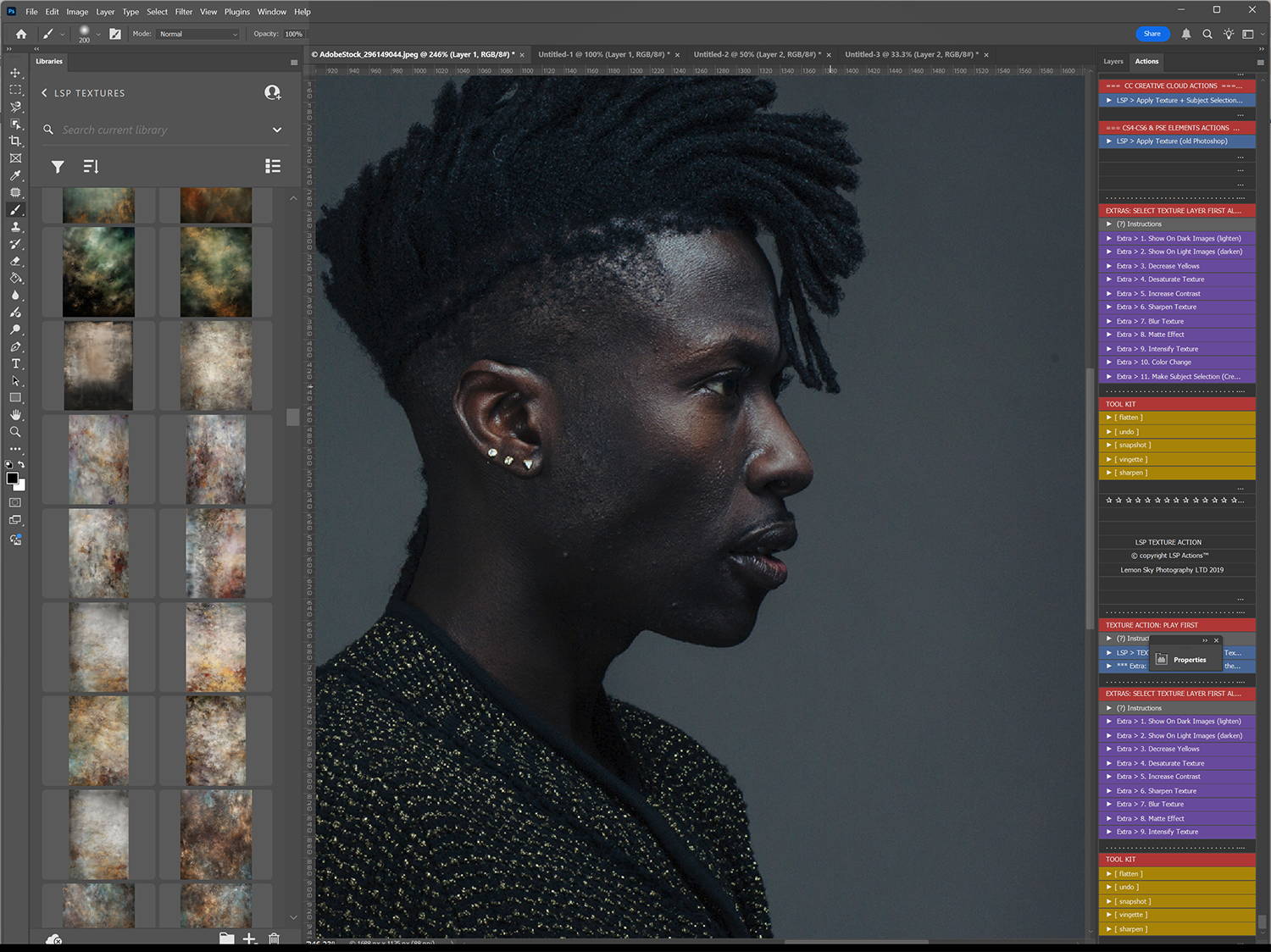Viewport: 1271px width, 952px height.
Task: Select the Horizontal Type tool
Action: [15, 363]
